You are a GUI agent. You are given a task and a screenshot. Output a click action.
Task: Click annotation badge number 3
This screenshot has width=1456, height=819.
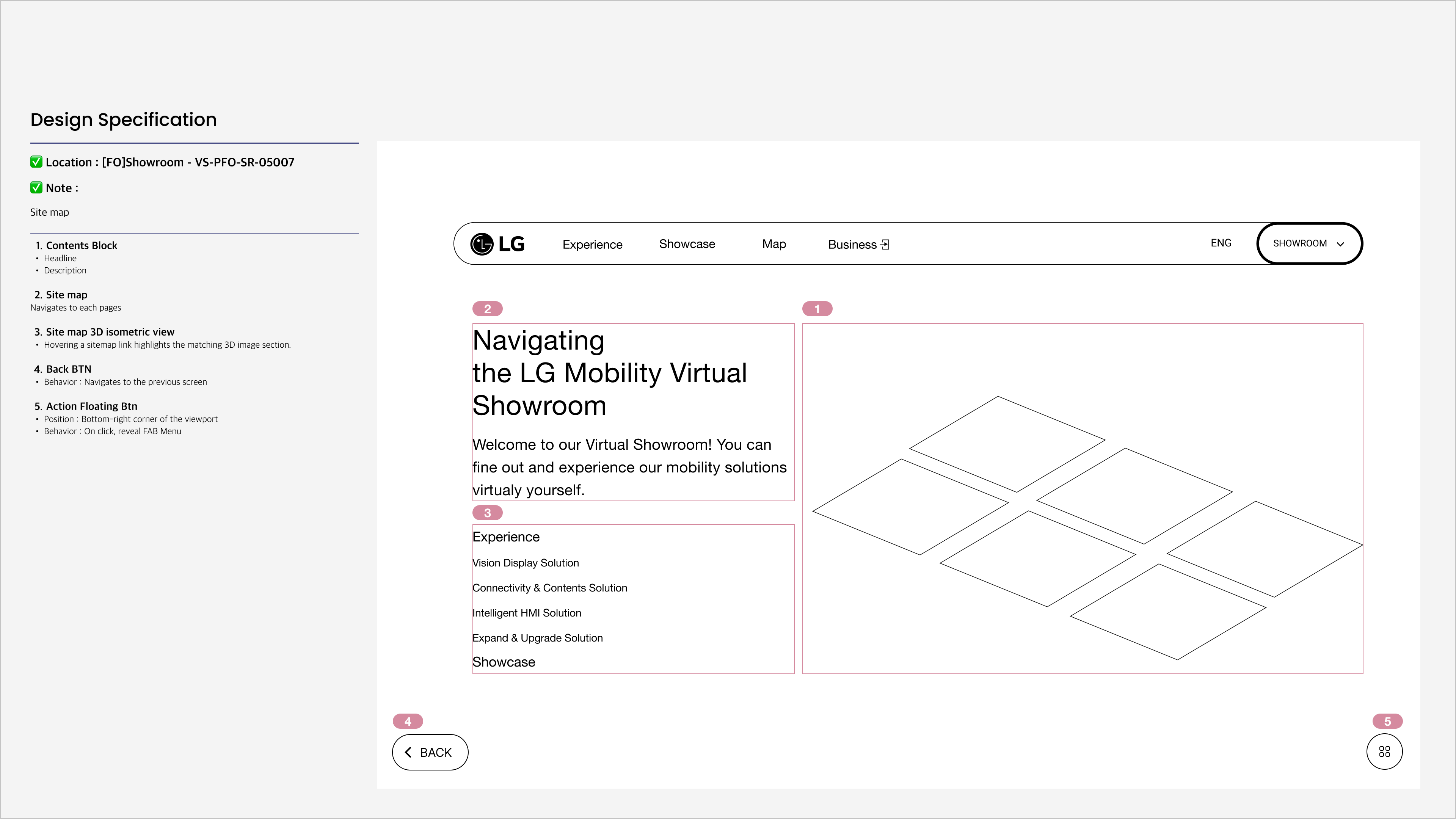click(x=487, y=513)
